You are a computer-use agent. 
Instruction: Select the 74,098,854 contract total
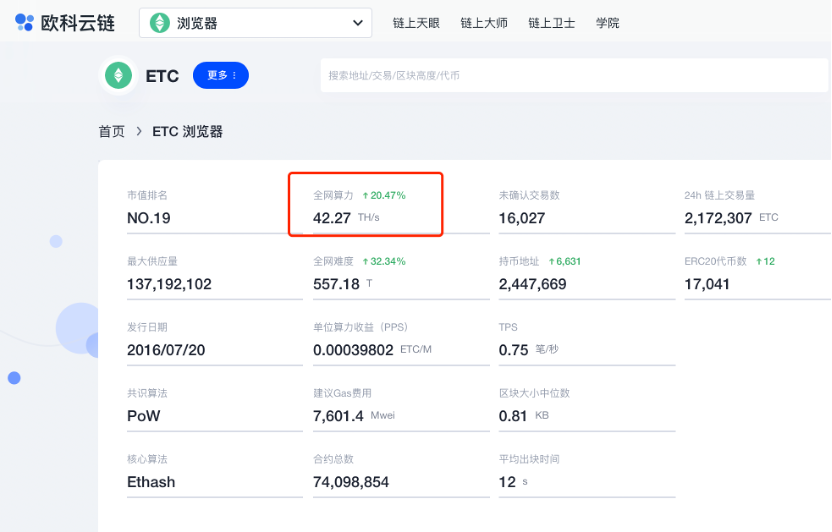[x=351, y=482]
